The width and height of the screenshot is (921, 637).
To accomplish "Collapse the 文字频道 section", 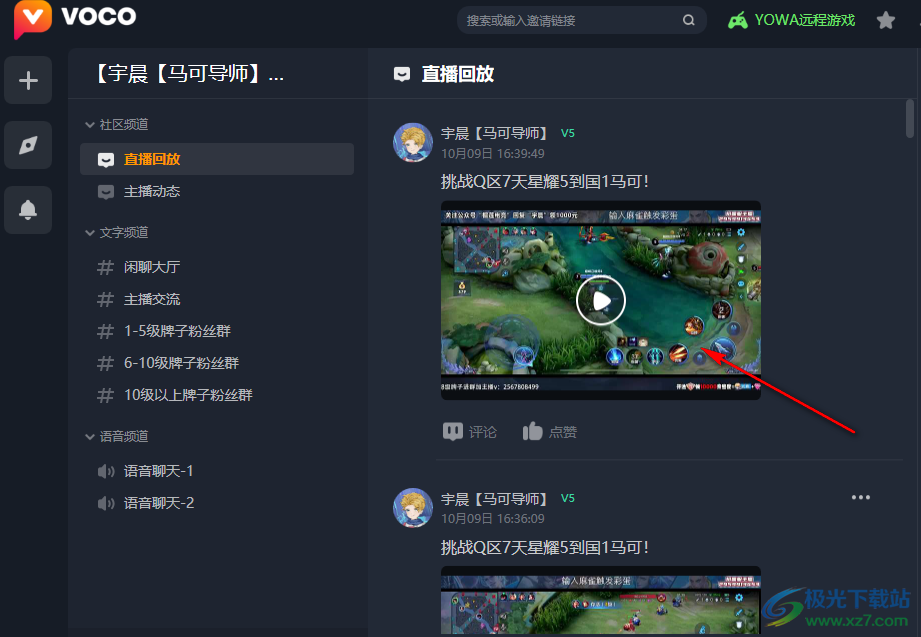I will coord(117,233).
